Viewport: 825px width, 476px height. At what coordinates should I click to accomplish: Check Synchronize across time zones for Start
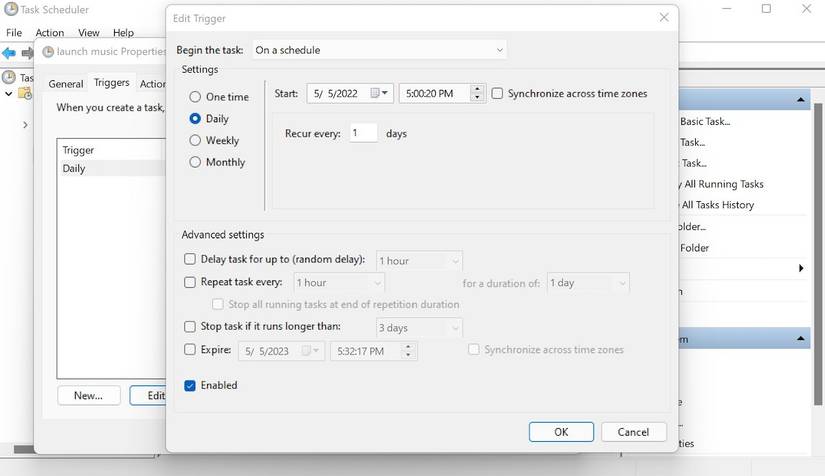(498, 94)
